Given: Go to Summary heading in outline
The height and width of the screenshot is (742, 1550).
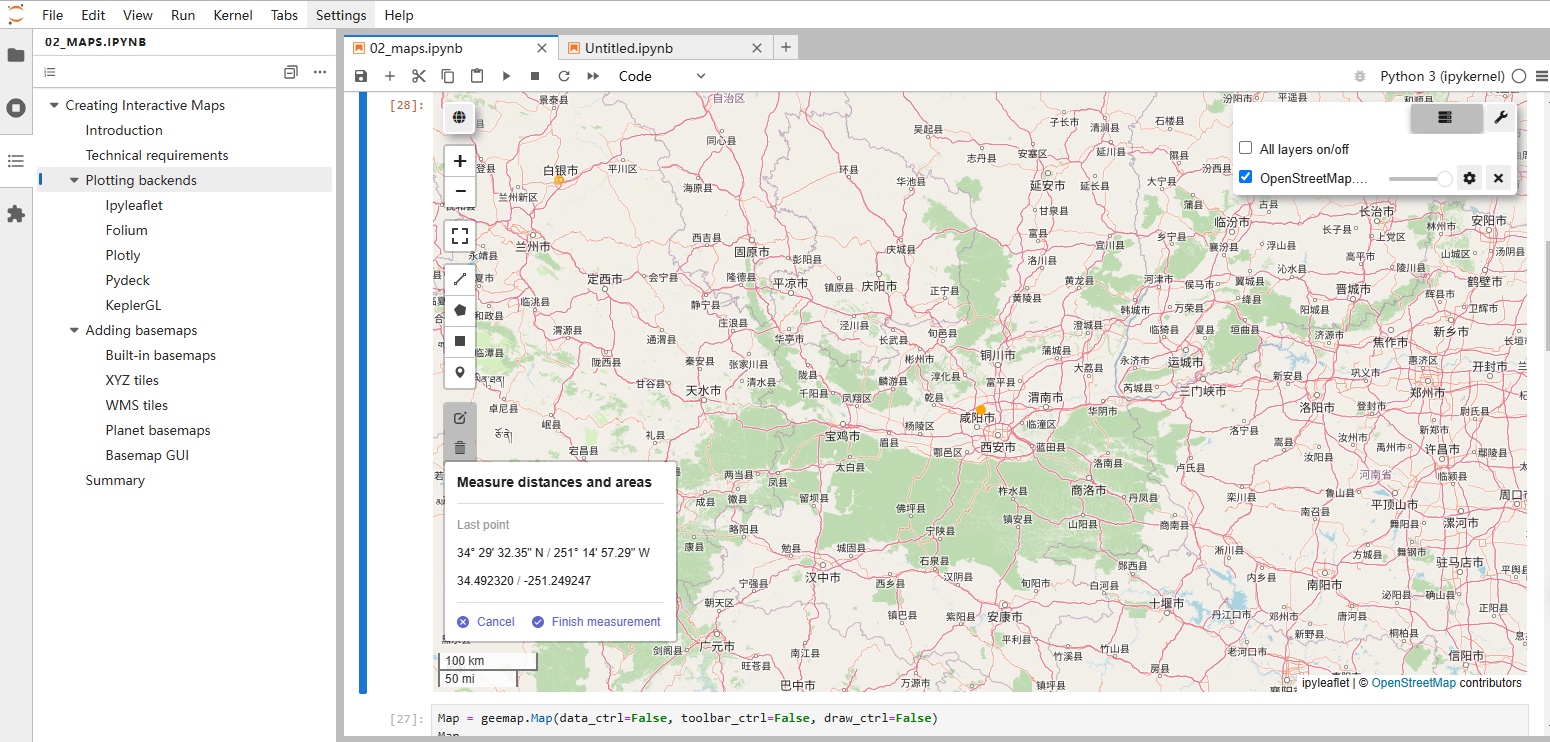Looking at the screenshot, I should click(115, 480).
